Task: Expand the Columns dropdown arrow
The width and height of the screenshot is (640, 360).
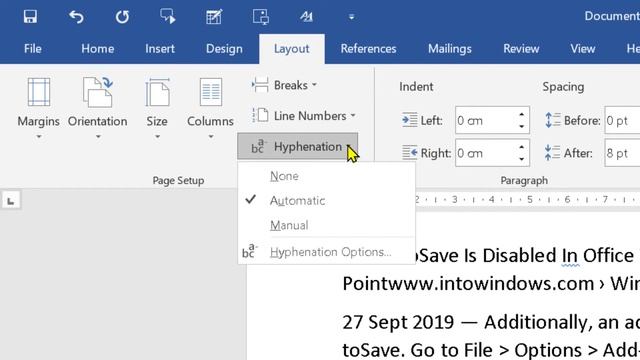Action: (x=211, y=137)
